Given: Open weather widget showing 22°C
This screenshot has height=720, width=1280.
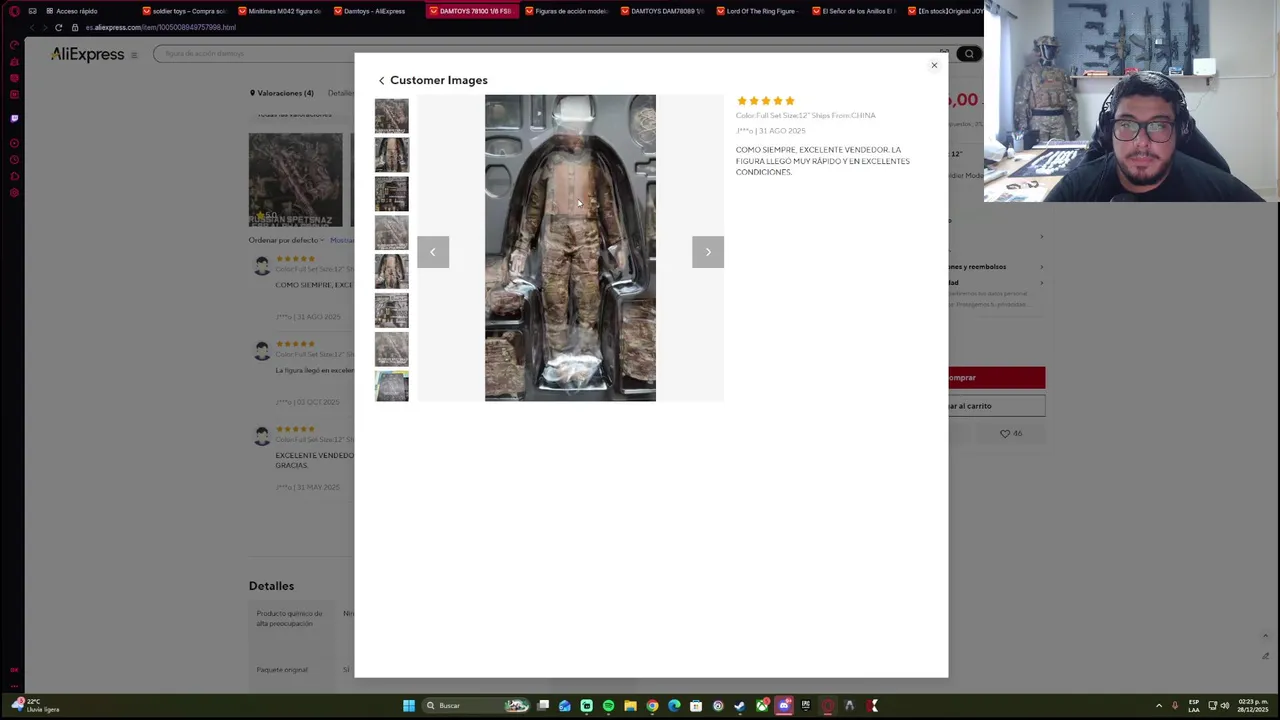Looking at the screenshot, I should point(36,705).
